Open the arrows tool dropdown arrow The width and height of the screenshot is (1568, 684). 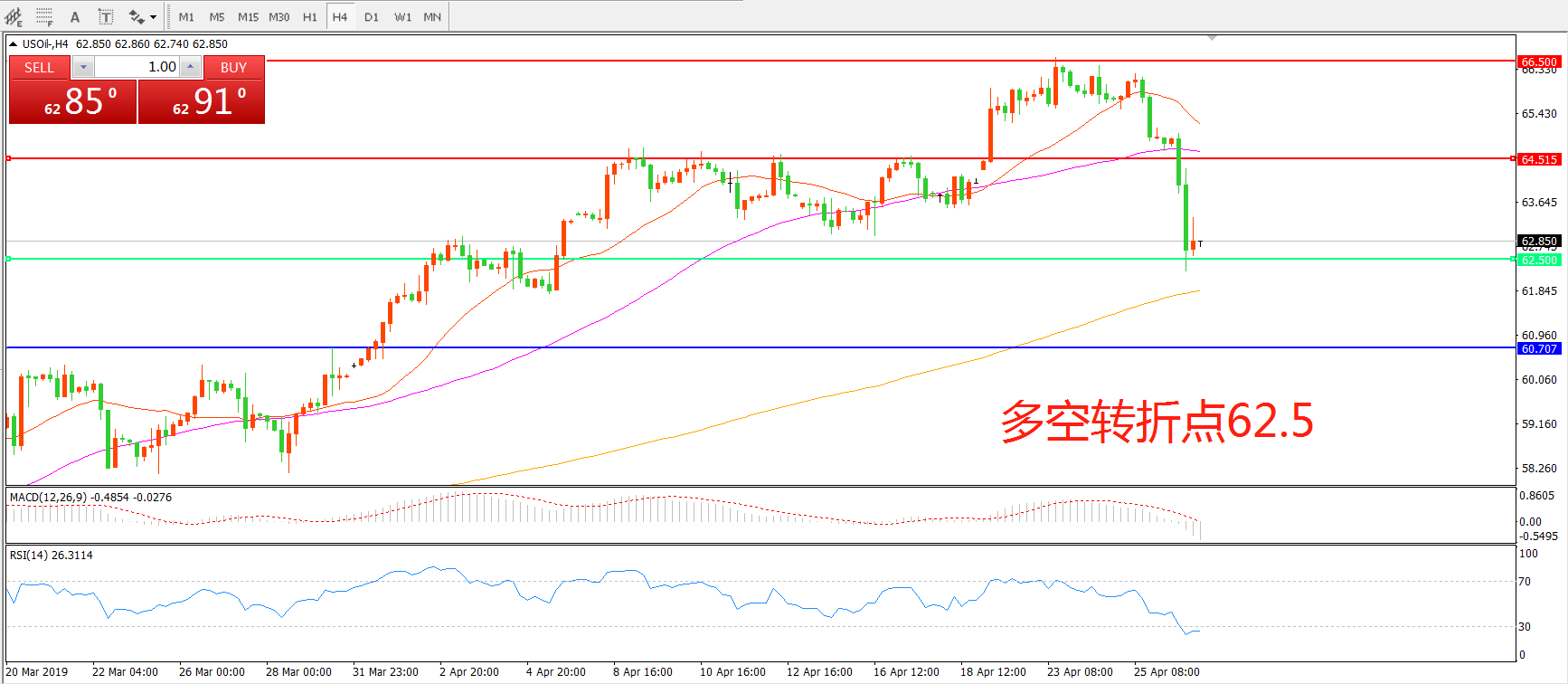point(153,16)
